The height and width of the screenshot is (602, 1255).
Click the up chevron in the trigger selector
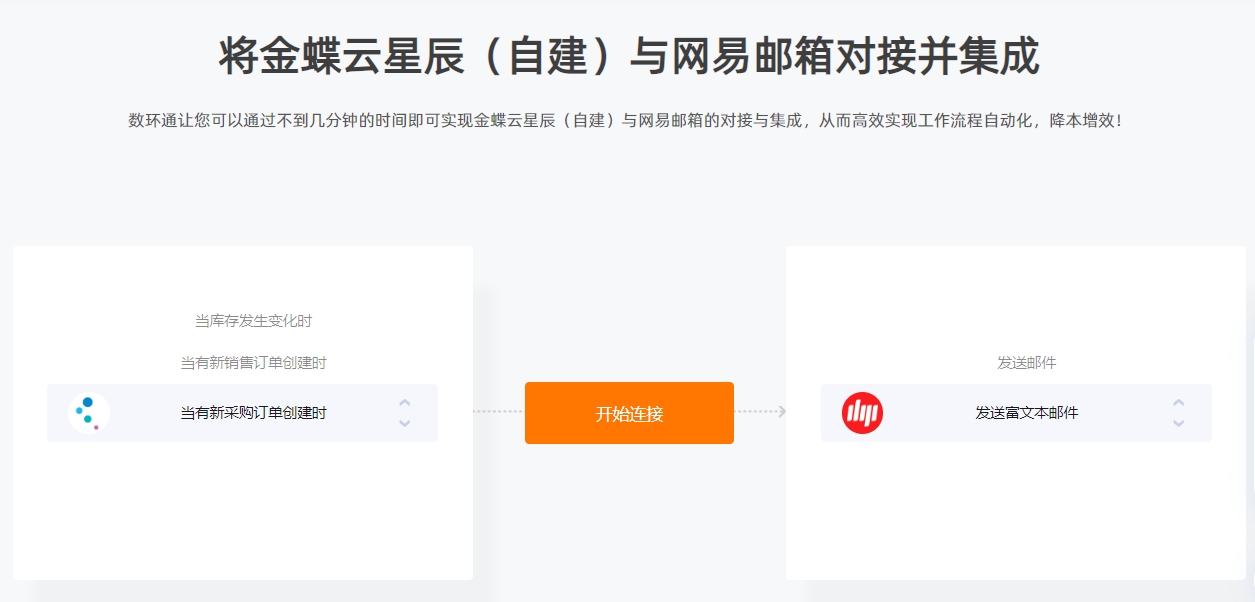405,403
